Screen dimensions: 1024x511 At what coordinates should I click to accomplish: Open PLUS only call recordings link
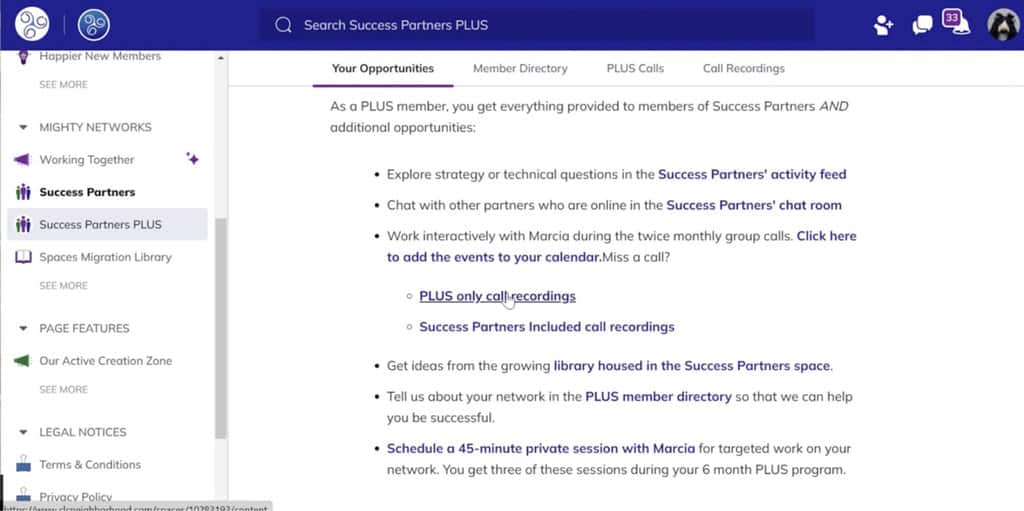[497, 296]
